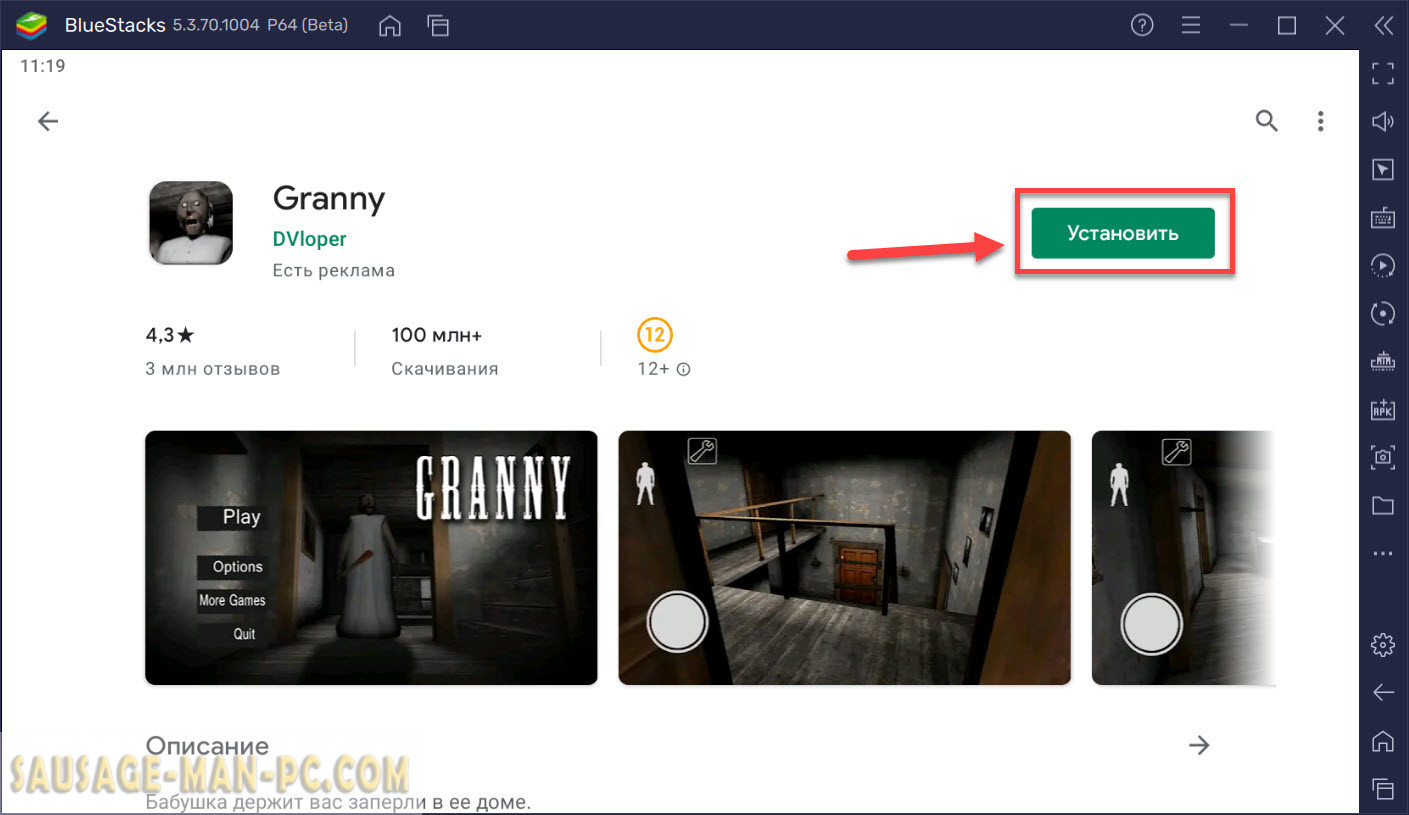The image size is (1409, 815).
Task: Click the info icon next to 12+
Action: point(684,369)
